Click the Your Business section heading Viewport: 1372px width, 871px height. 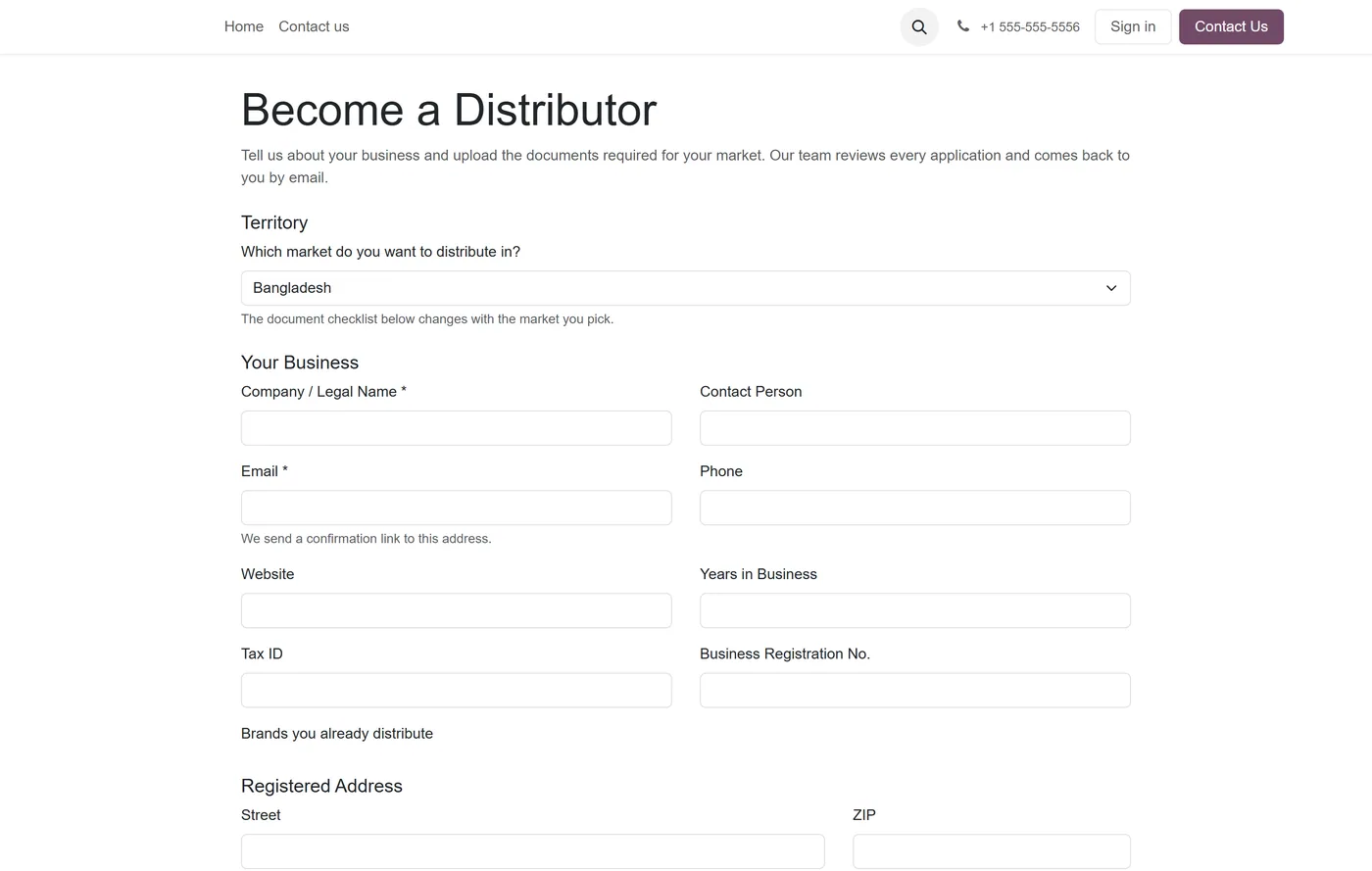point(300,363)
